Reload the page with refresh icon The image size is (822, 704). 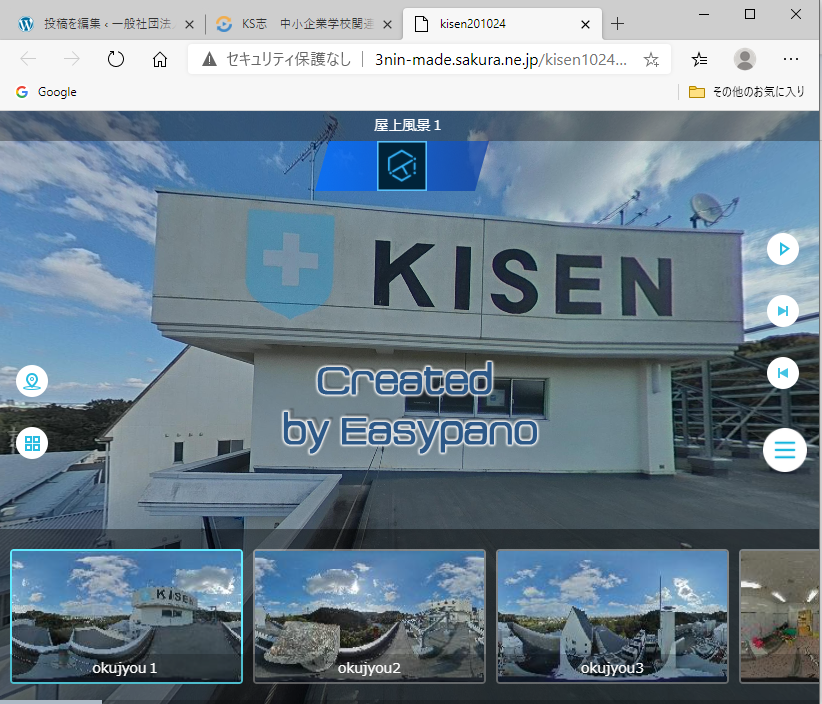click(x=116, y=59)
